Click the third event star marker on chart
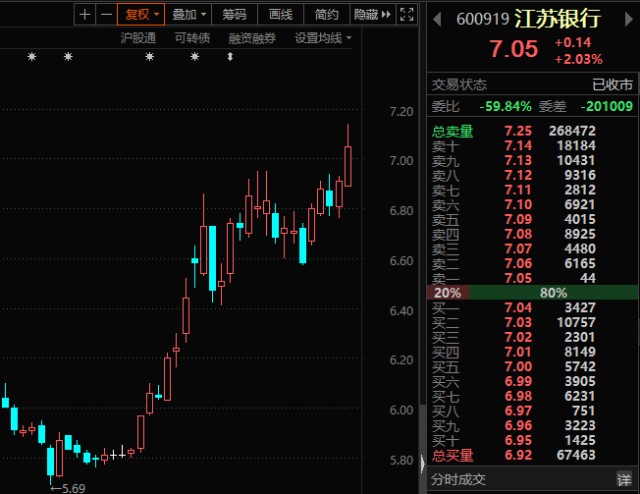This screenshot has width=640, height=494. 149,56
